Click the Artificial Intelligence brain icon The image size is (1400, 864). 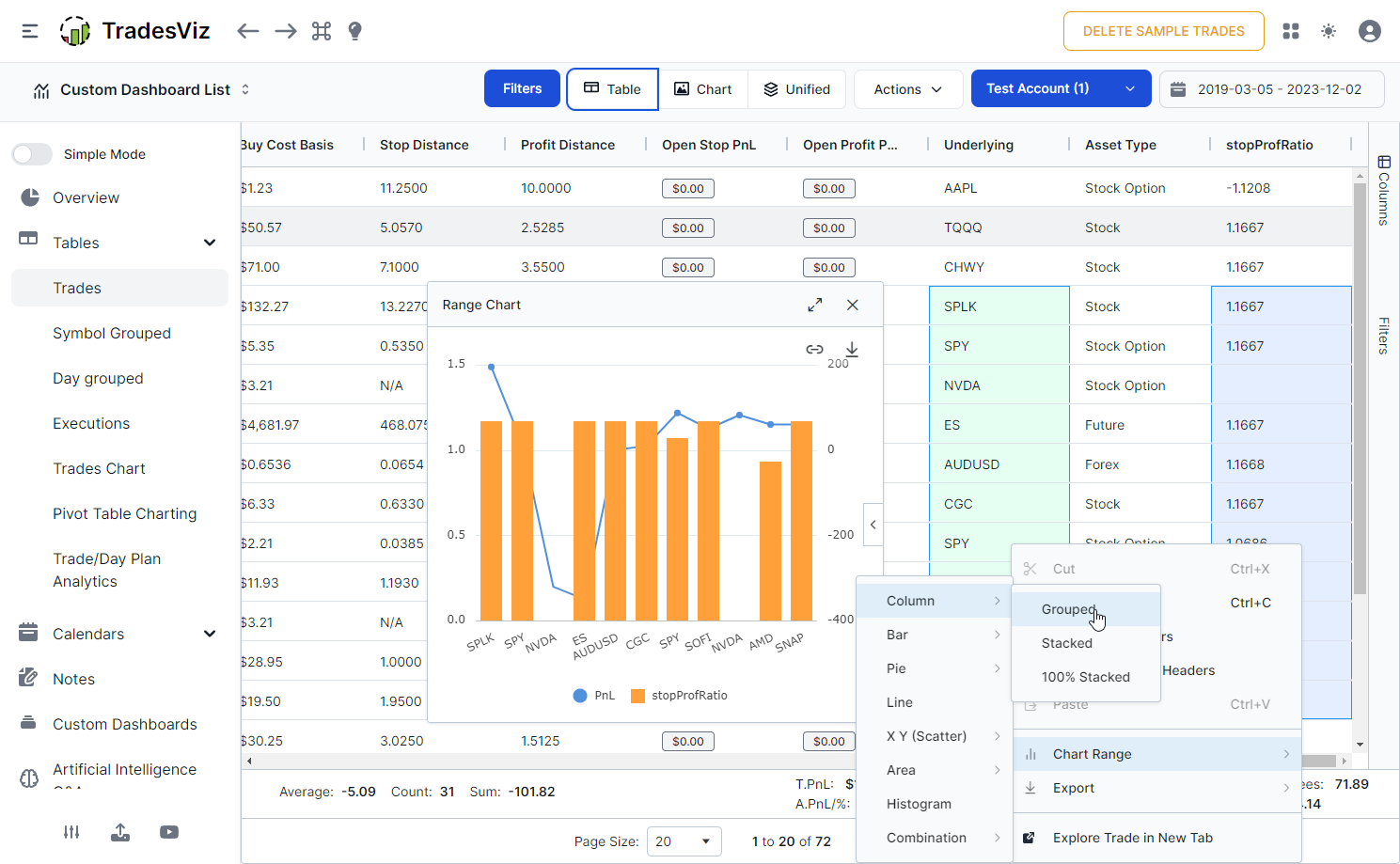click(x=29, y=778)
